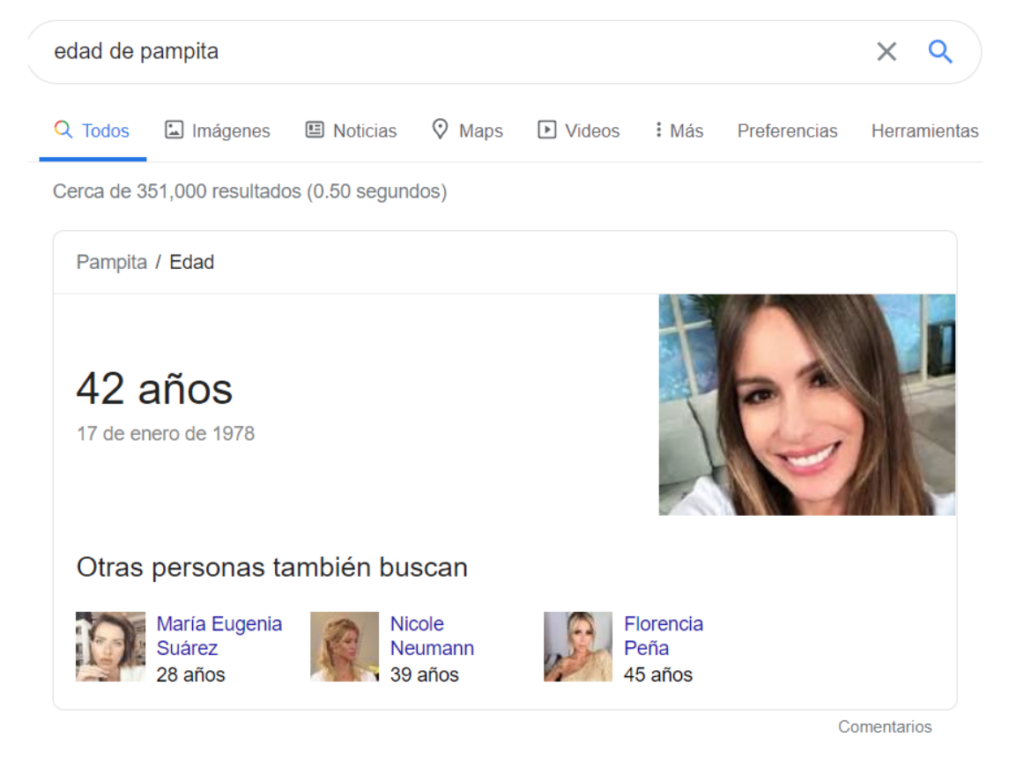The width and height of the screenshot is (1024, 760).
Task: Click inside the search field text
Action: pos(136,51)
